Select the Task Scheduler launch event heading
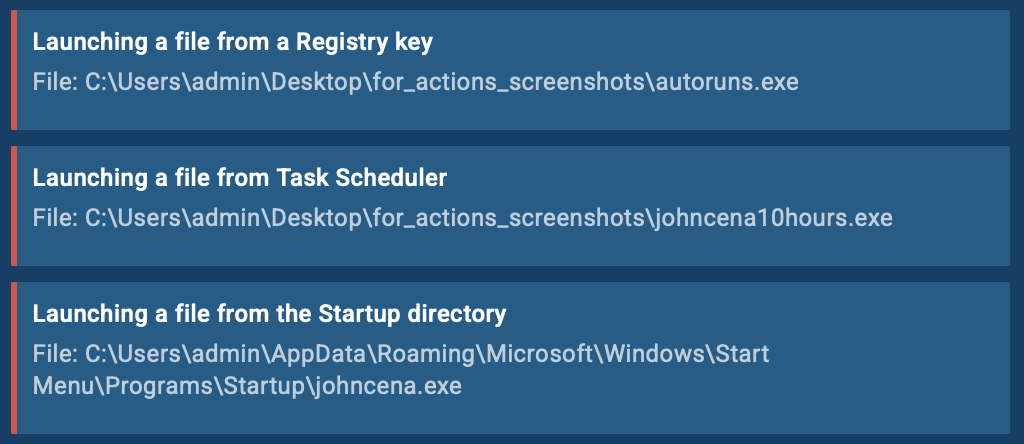The width and height of the screenshot is (1024, 444). click(240, 178)
